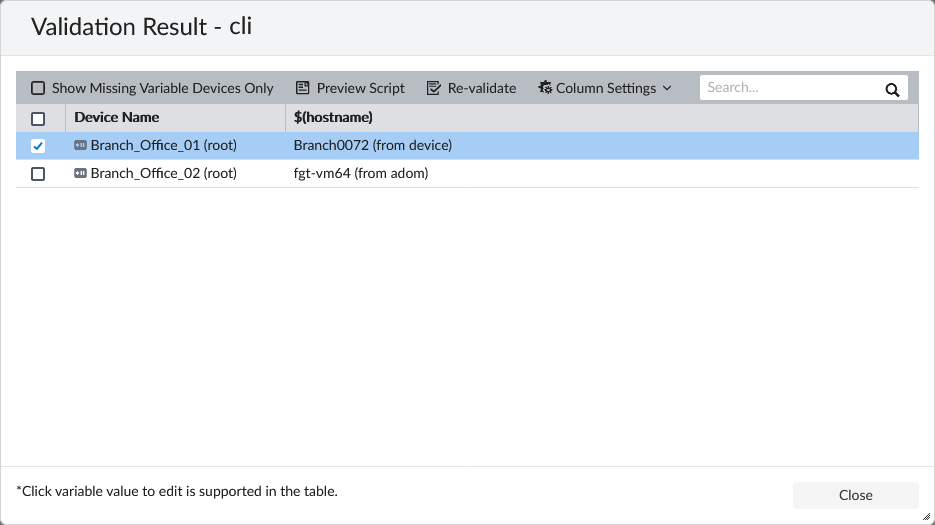This screenshot has width=935, height=525.
Task: Select the Branch_Office_01 (root) device name
Action: 164,145
